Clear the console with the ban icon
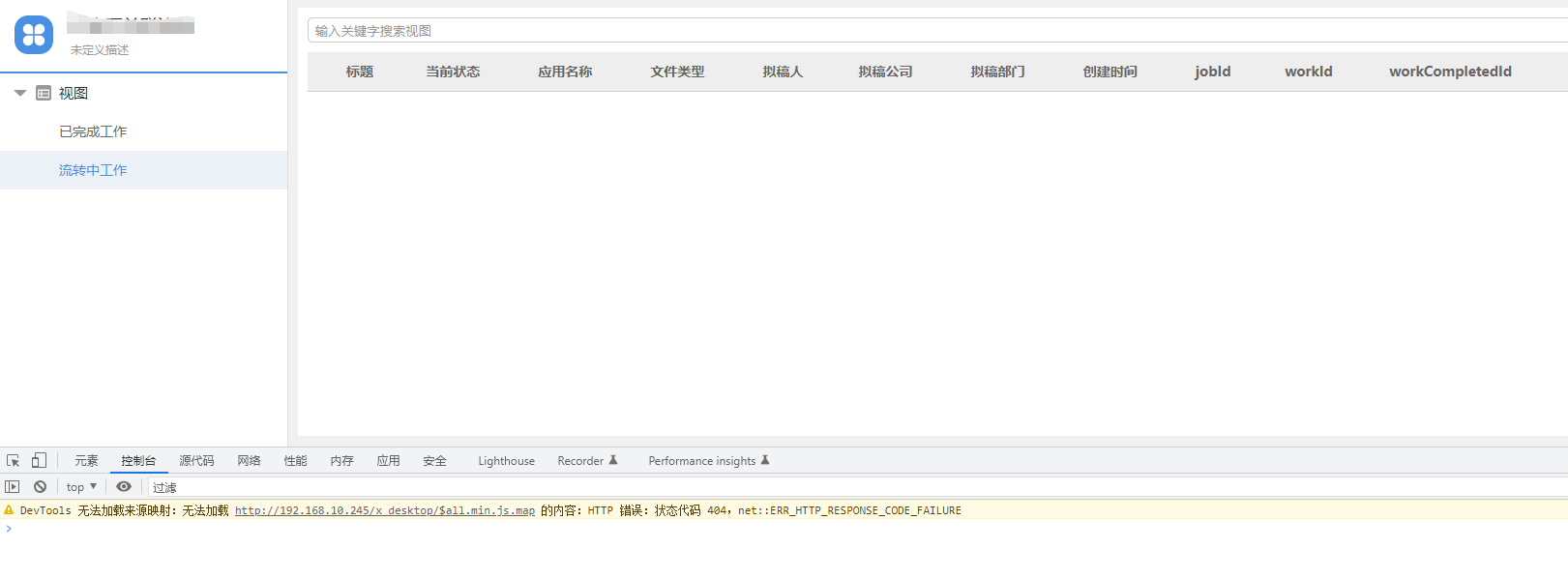Screen dimensions: 1568x578 [40, 487]
